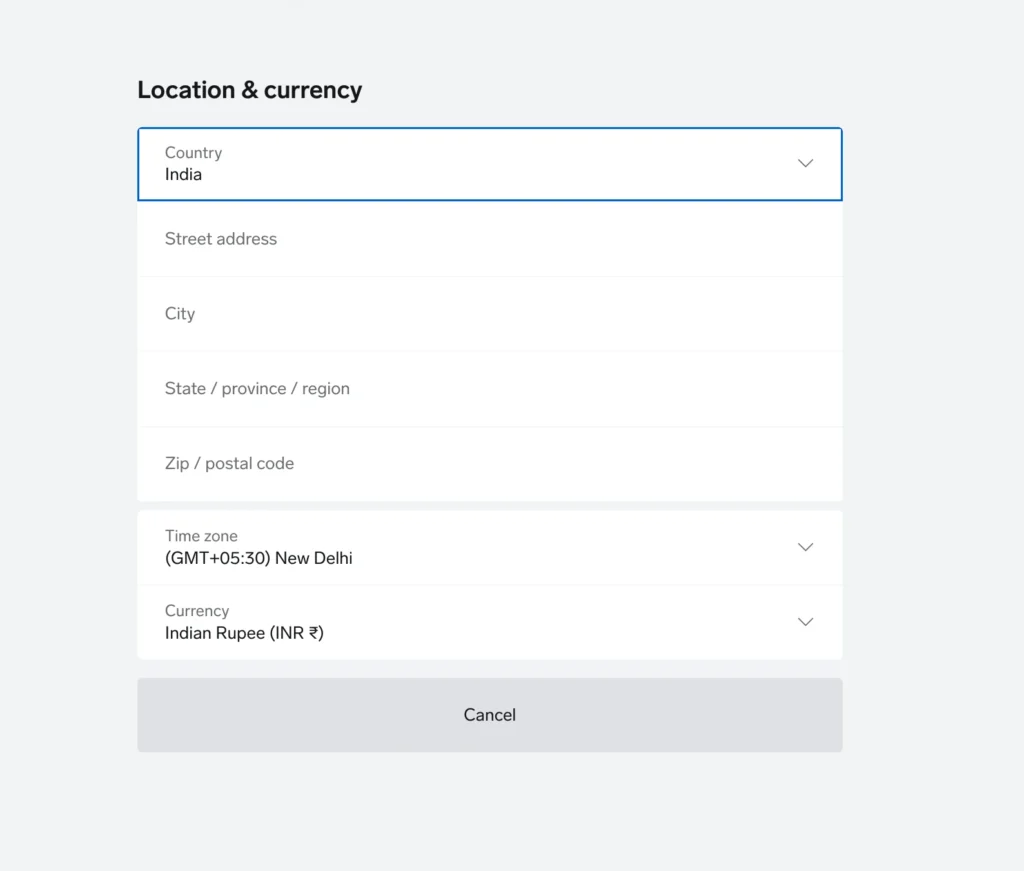The height and width of the screenshot is (871, 1024).
Task: Click the "(GMT+05:30) New Delhi" value
Action: pyautogui.click(x=258, y=559)
